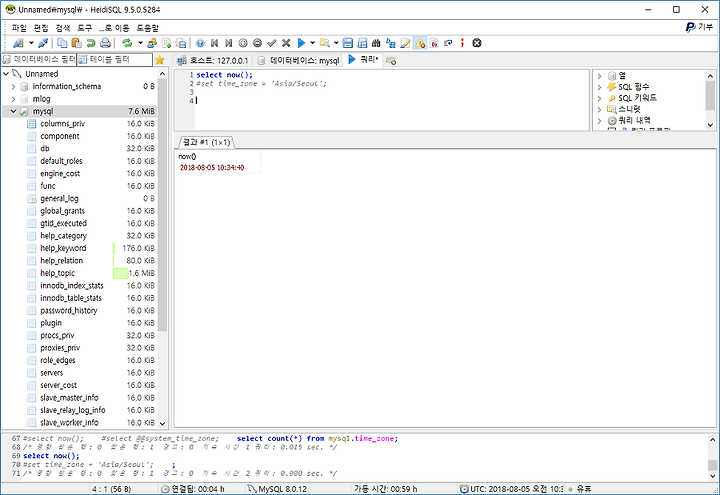The height and width of the screenshot is (495, 720).
Task: Select the help_topic table
Action: coord(57,273)
